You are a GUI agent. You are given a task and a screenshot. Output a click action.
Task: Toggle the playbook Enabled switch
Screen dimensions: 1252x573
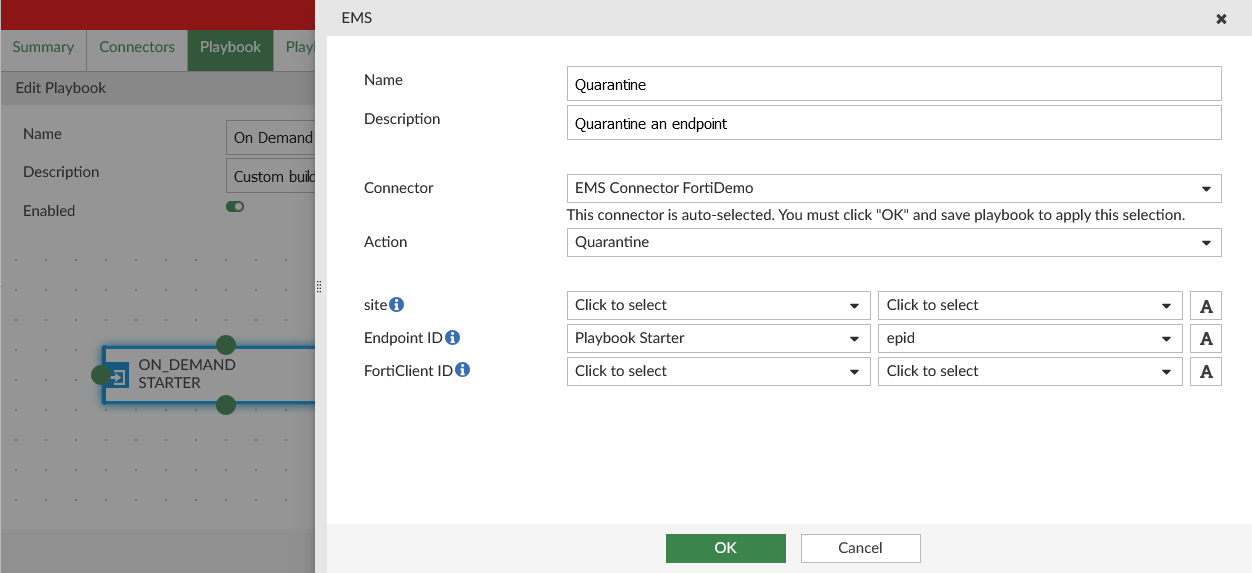click(x=235, y=207)
